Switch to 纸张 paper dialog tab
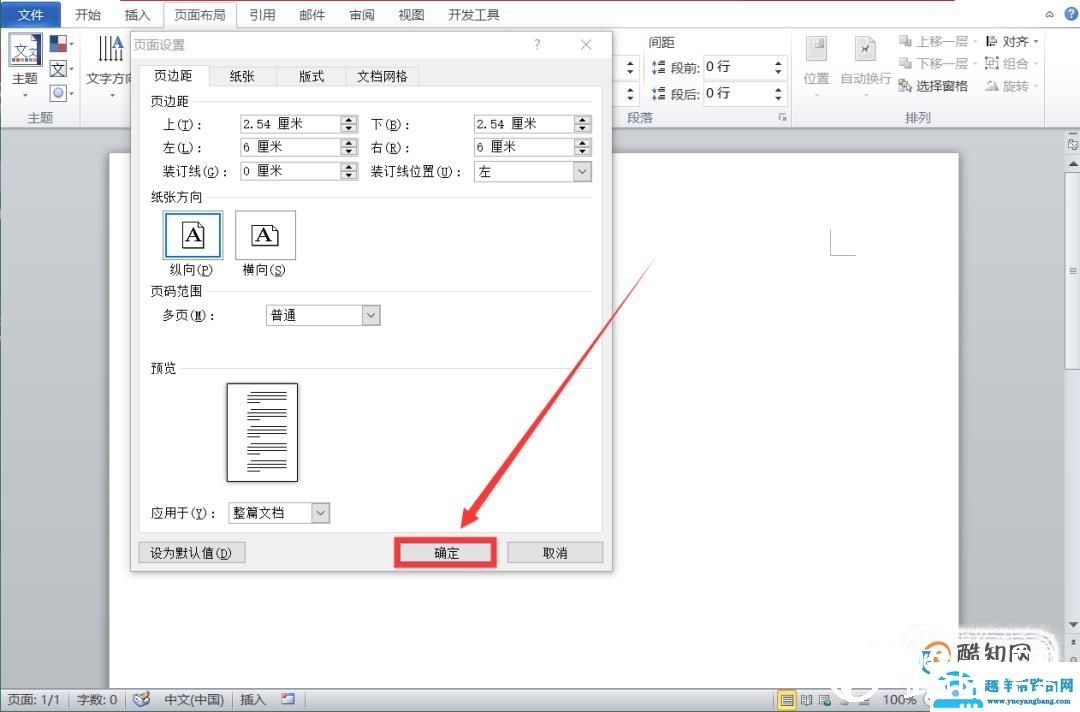Image resolution: width=1080 pixels, height=712 pixels. 242,76
